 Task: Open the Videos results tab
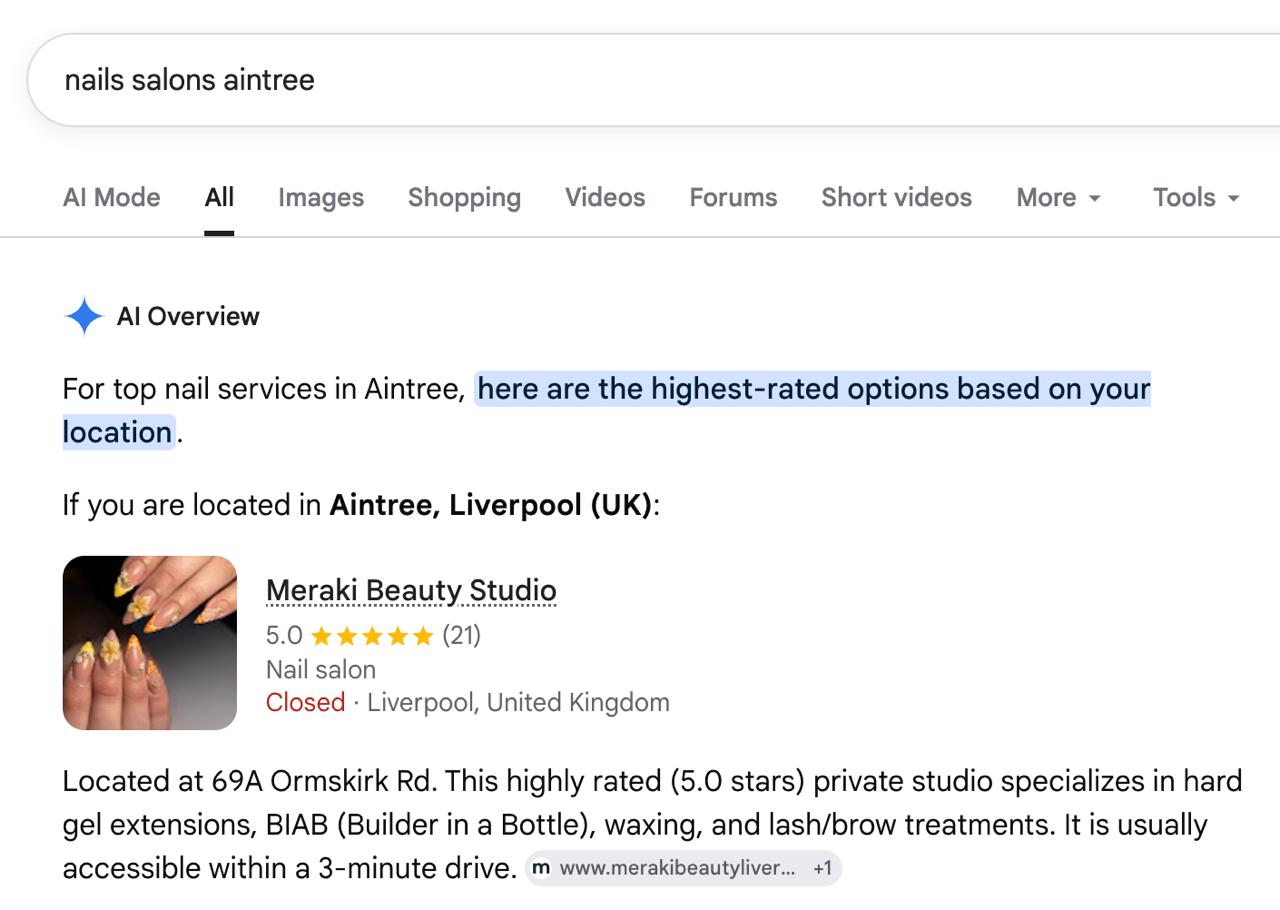[605, 197]
